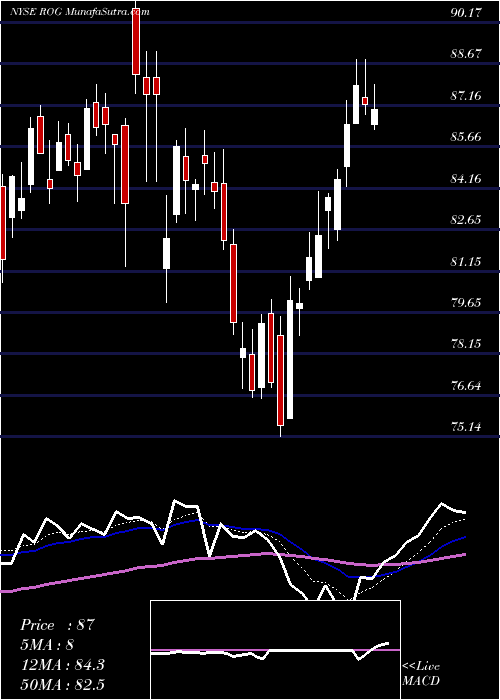This screenshot has height=700, width=500.
Task: Click the 5MA value readout
Action: pyautogui.click(x=47, y=645)
